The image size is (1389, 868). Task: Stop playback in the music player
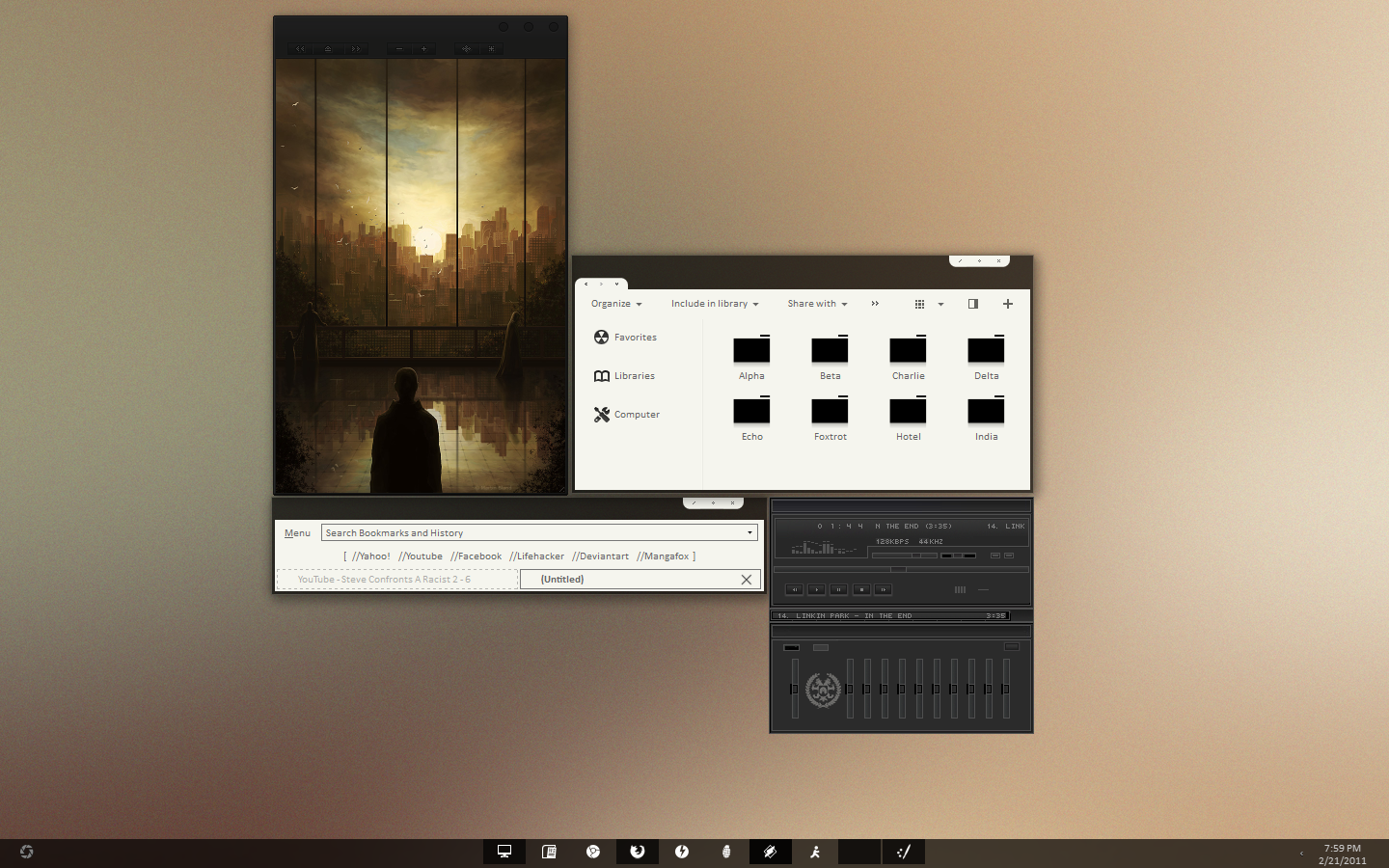tap(861, 589)
